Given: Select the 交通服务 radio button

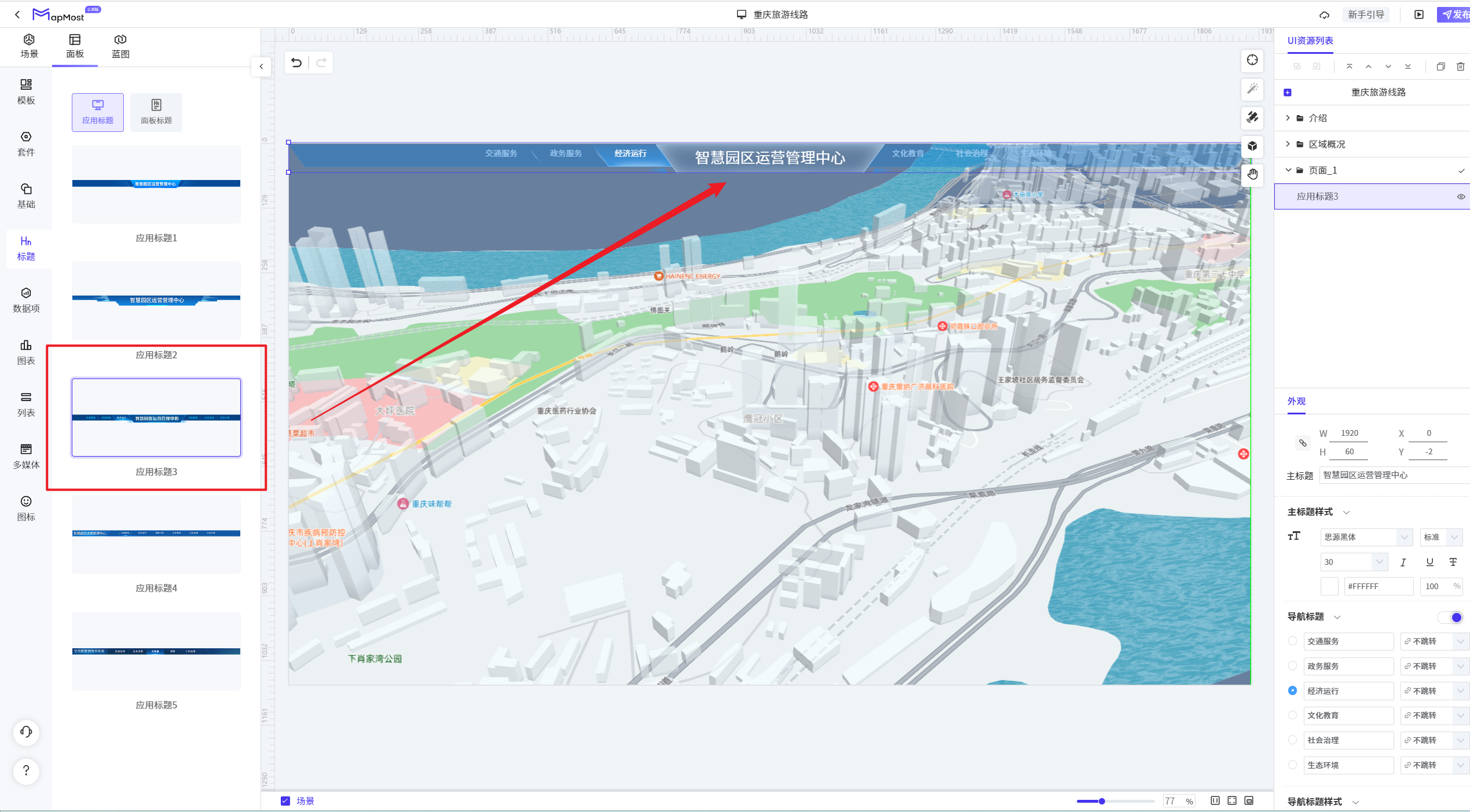Looking at the screenshot, I should 1292,641.
